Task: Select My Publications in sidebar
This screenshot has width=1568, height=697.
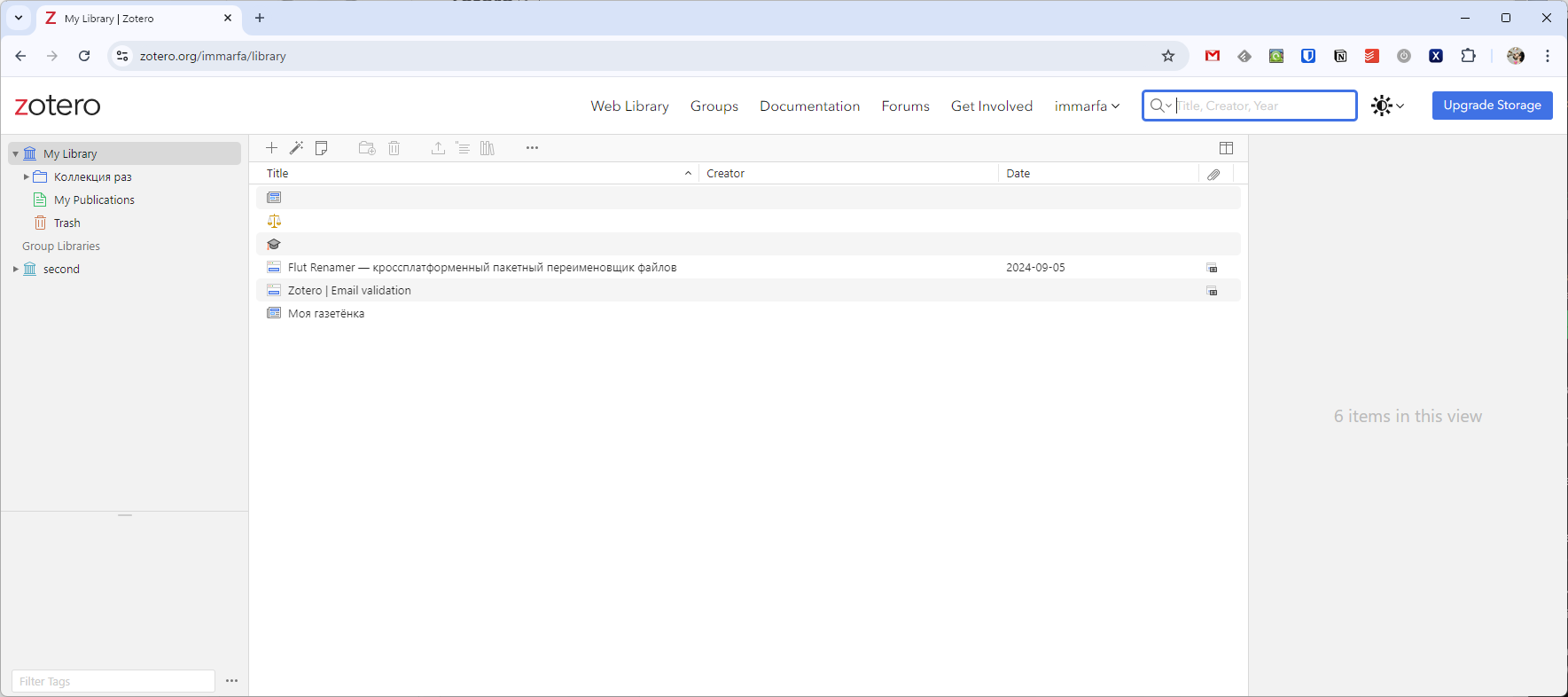Action: (94, 200)
